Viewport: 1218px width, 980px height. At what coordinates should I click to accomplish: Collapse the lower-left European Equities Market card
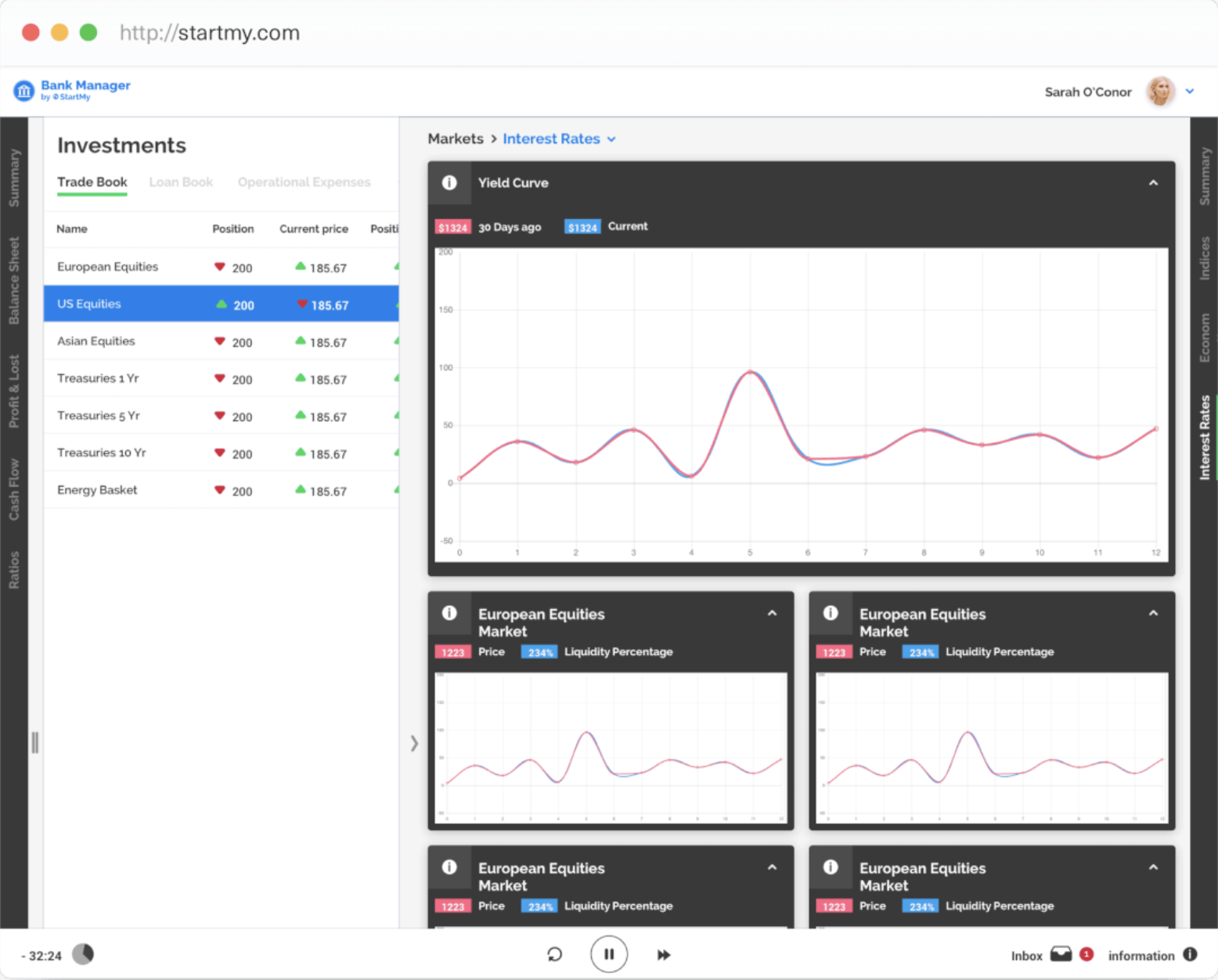772,867
